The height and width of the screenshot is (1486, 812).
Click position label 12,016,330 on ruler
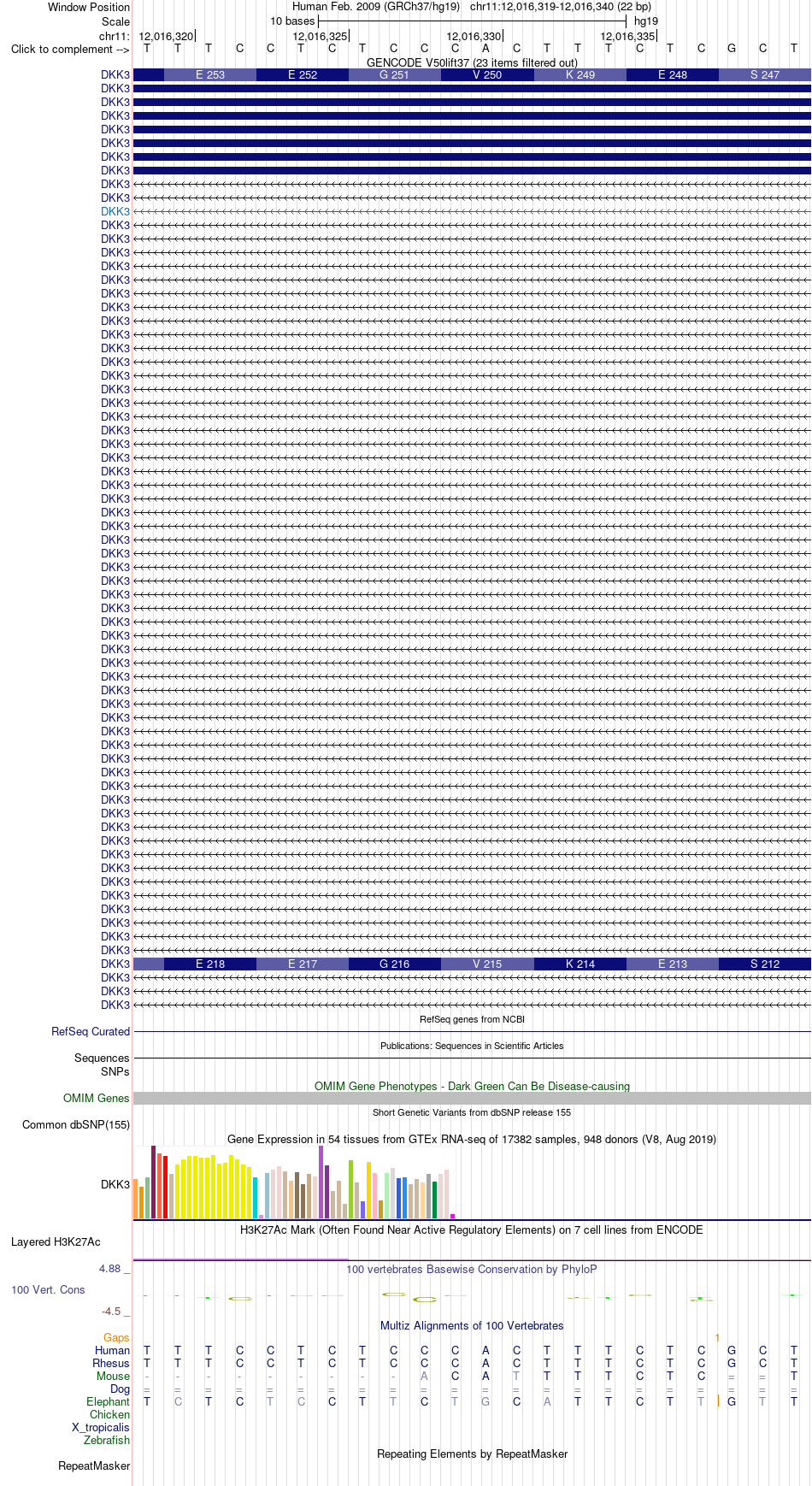(474, 36)
